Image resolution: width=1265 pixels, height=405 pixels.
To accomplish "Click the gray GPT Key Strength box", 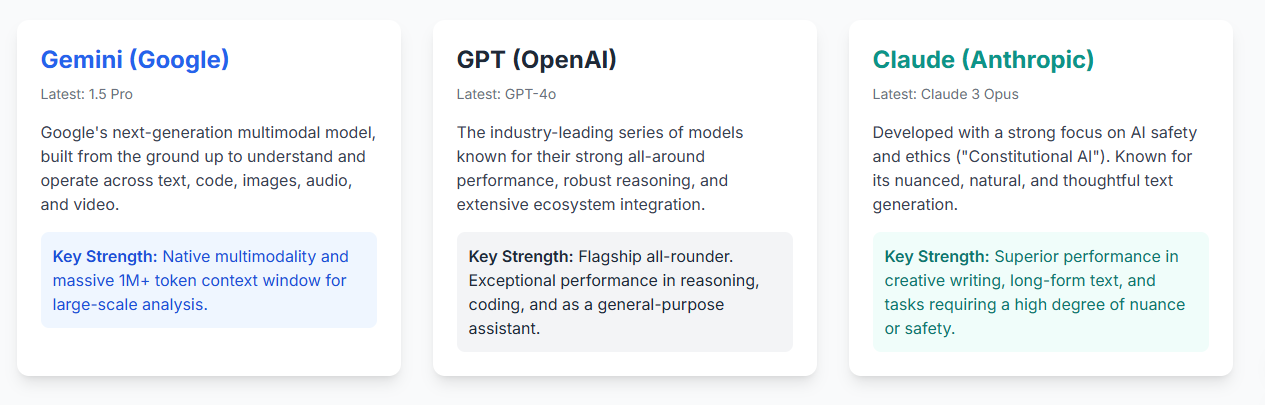I will (625, 292).
